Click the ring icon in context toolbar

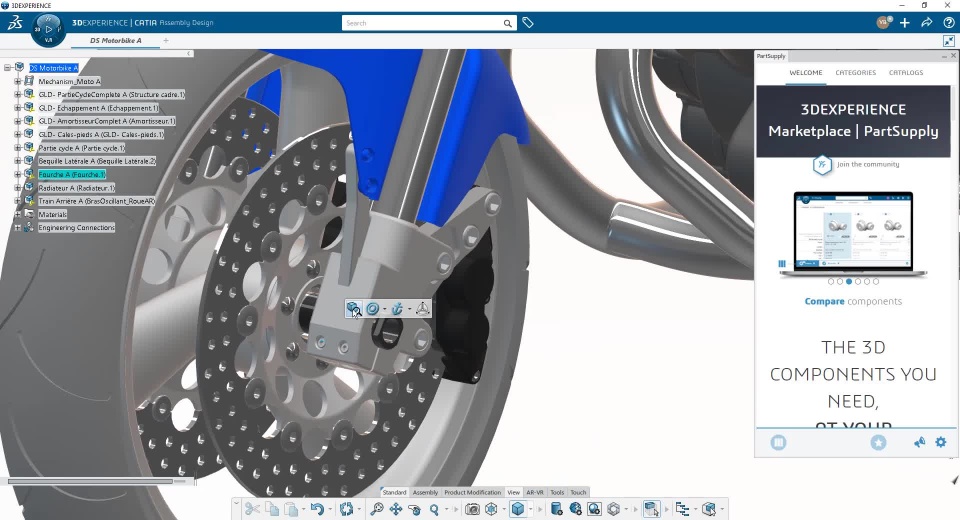pyautogui.click(x=372, y=309)
